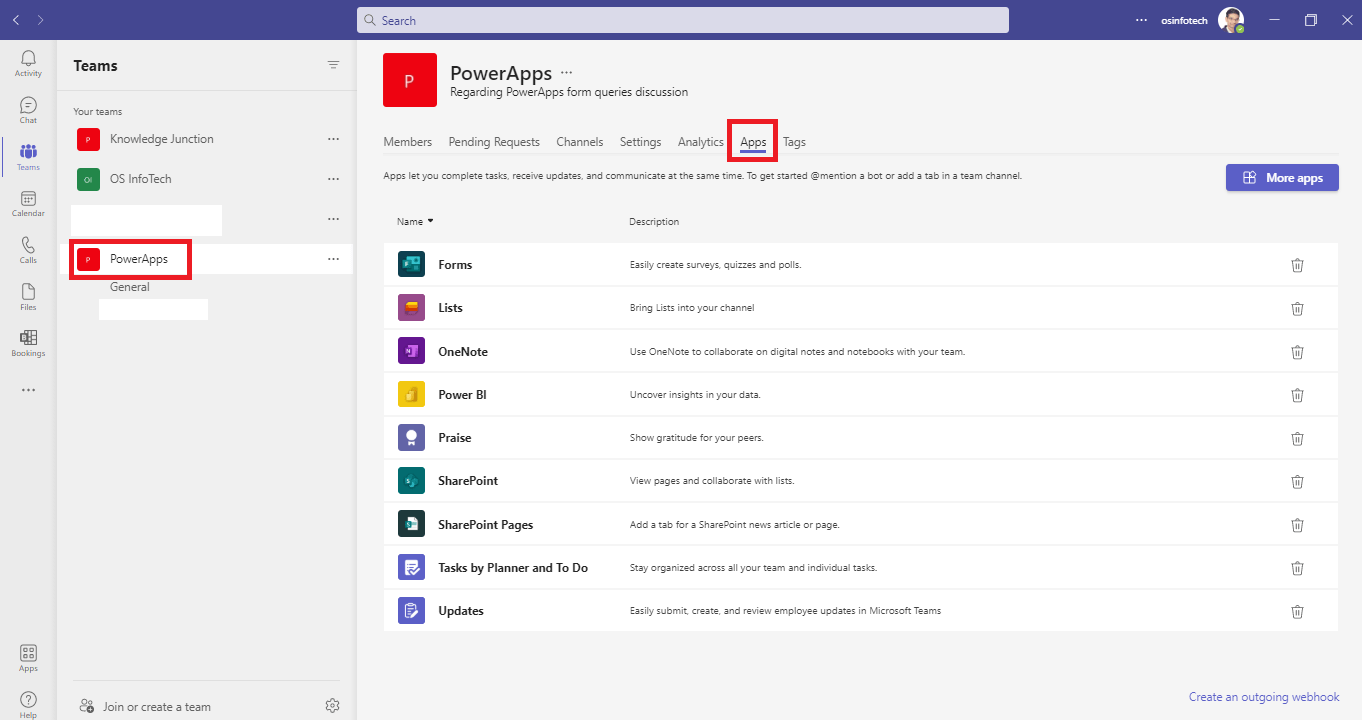Viewport: 1362px width, 720px height.
Task: Remove the Power BI app
Action: [x=1297, y=395]
